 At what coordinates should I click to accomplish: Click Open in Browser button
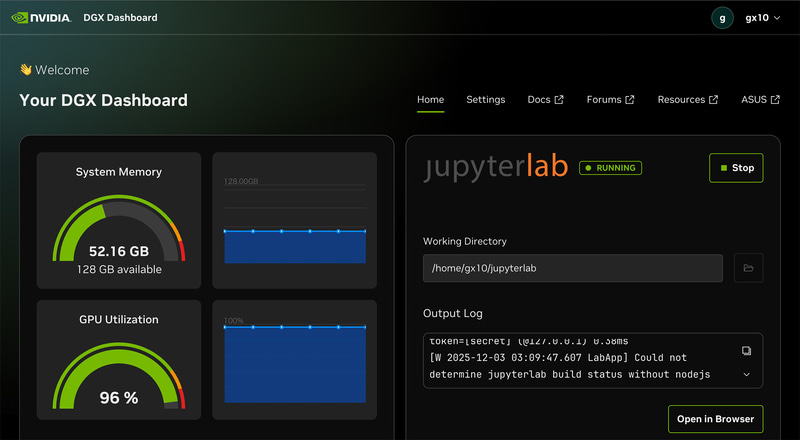click(715, 419)
